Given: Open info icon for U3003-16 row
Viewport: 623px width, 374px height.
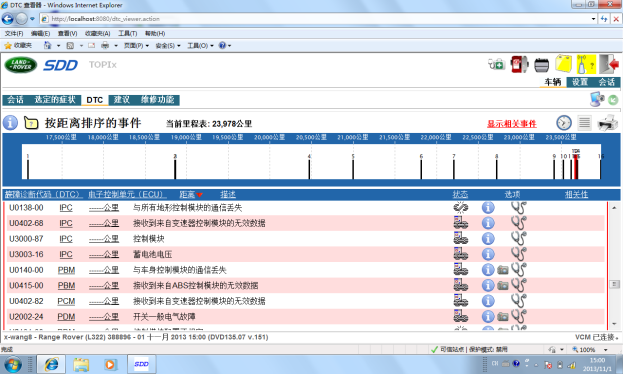Looking at the screenshot, I should point(488,254).
